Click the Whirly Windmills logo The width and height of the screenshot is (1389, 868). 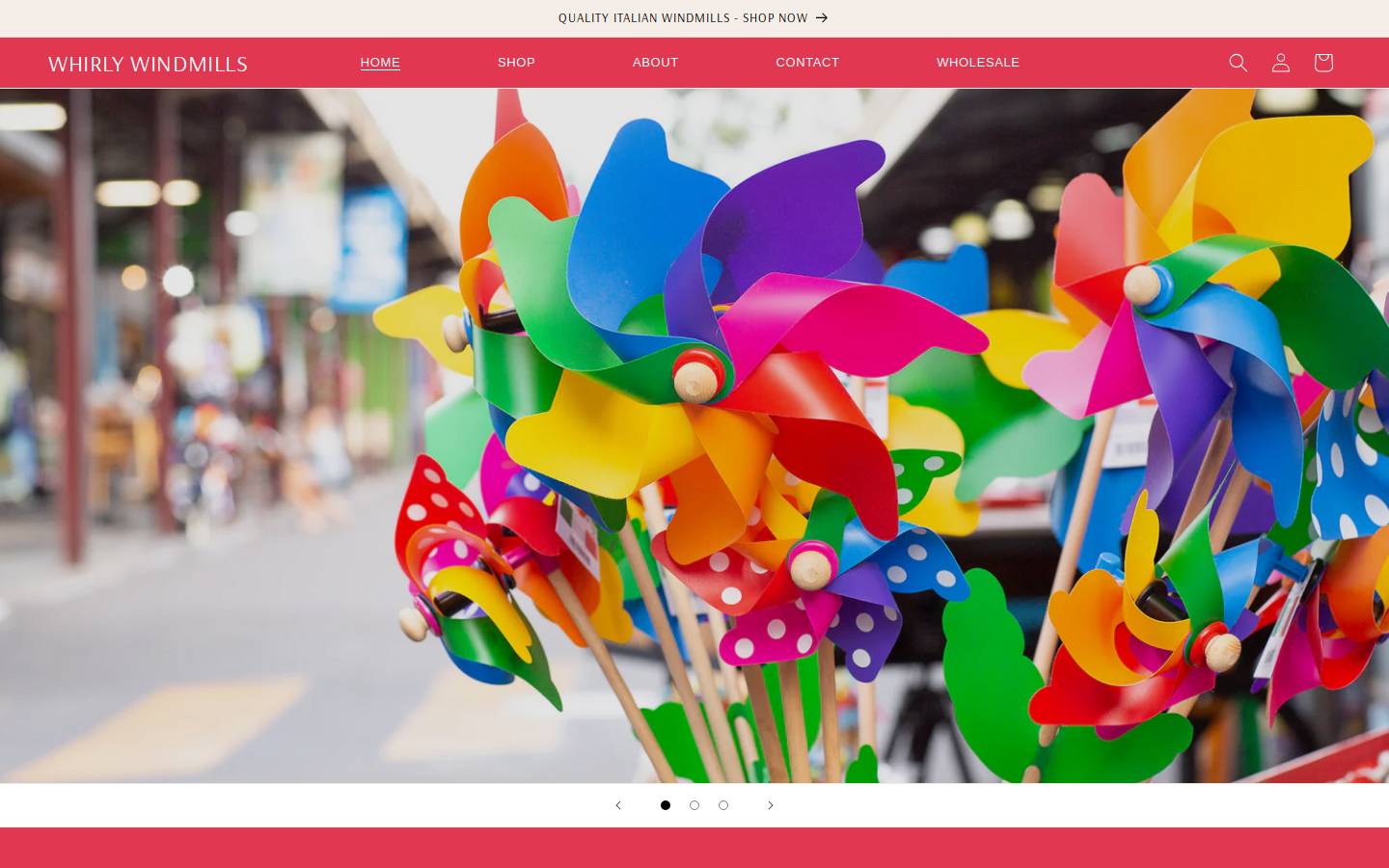tap(148, 64)
